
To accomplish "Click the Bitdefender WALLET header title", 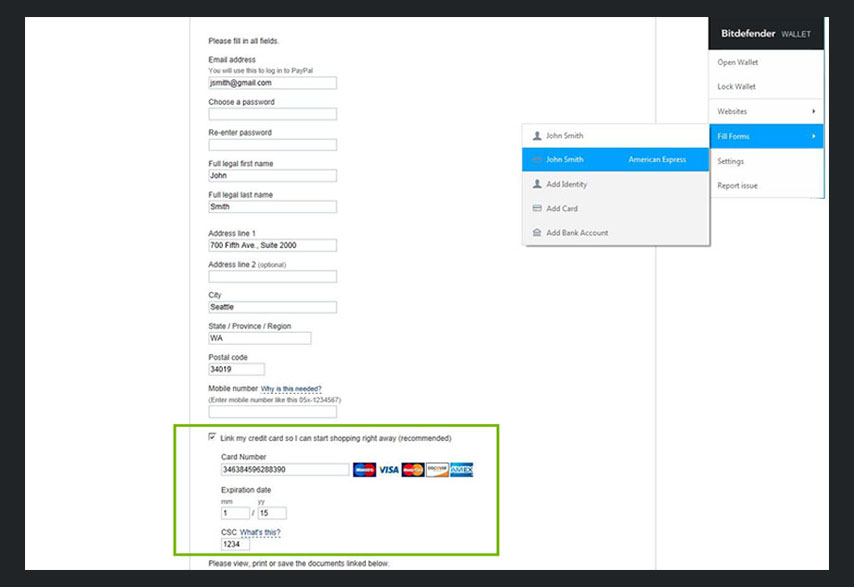I will (x=766, y=34).
